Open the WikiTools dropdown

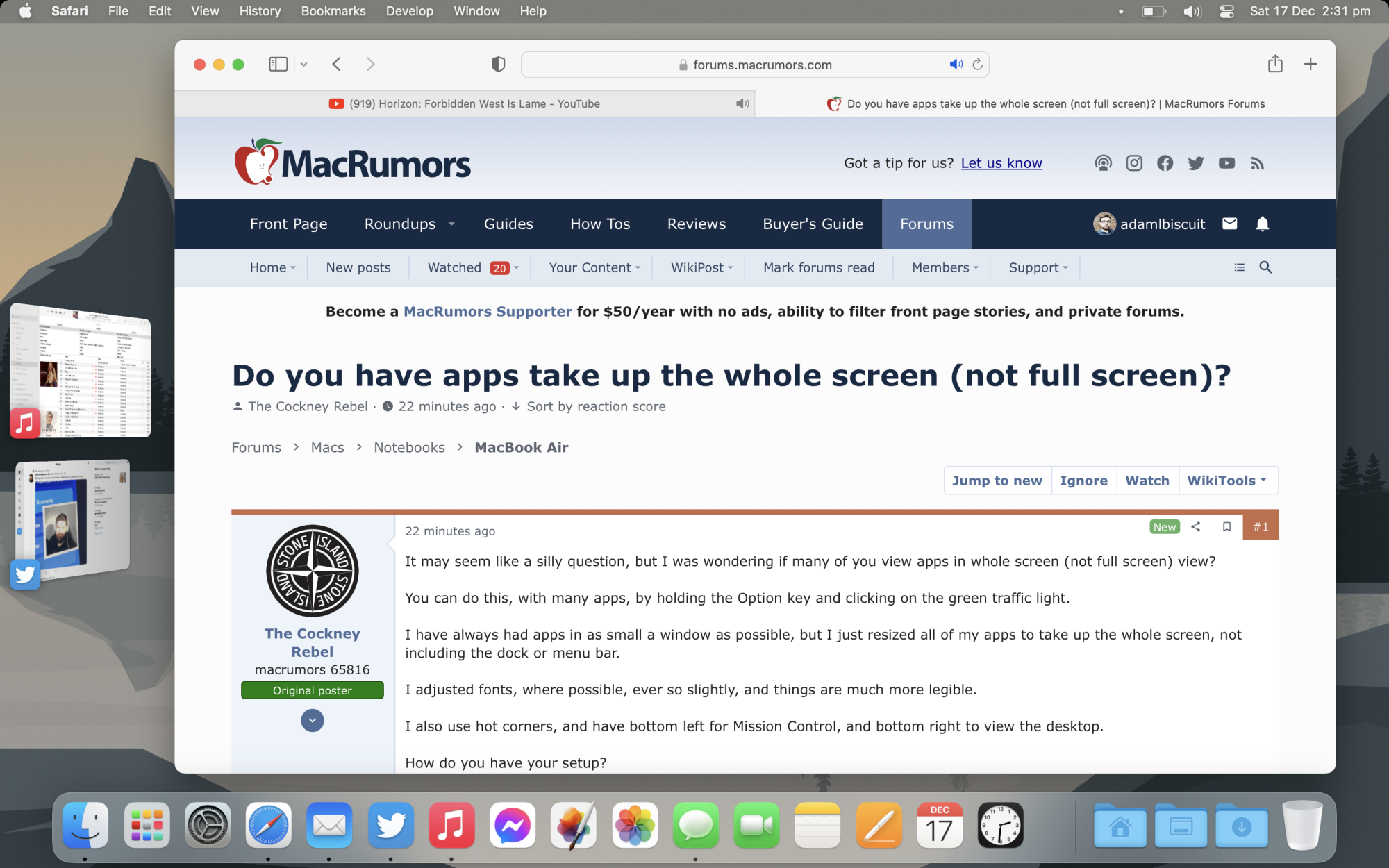pos(1227,481)
